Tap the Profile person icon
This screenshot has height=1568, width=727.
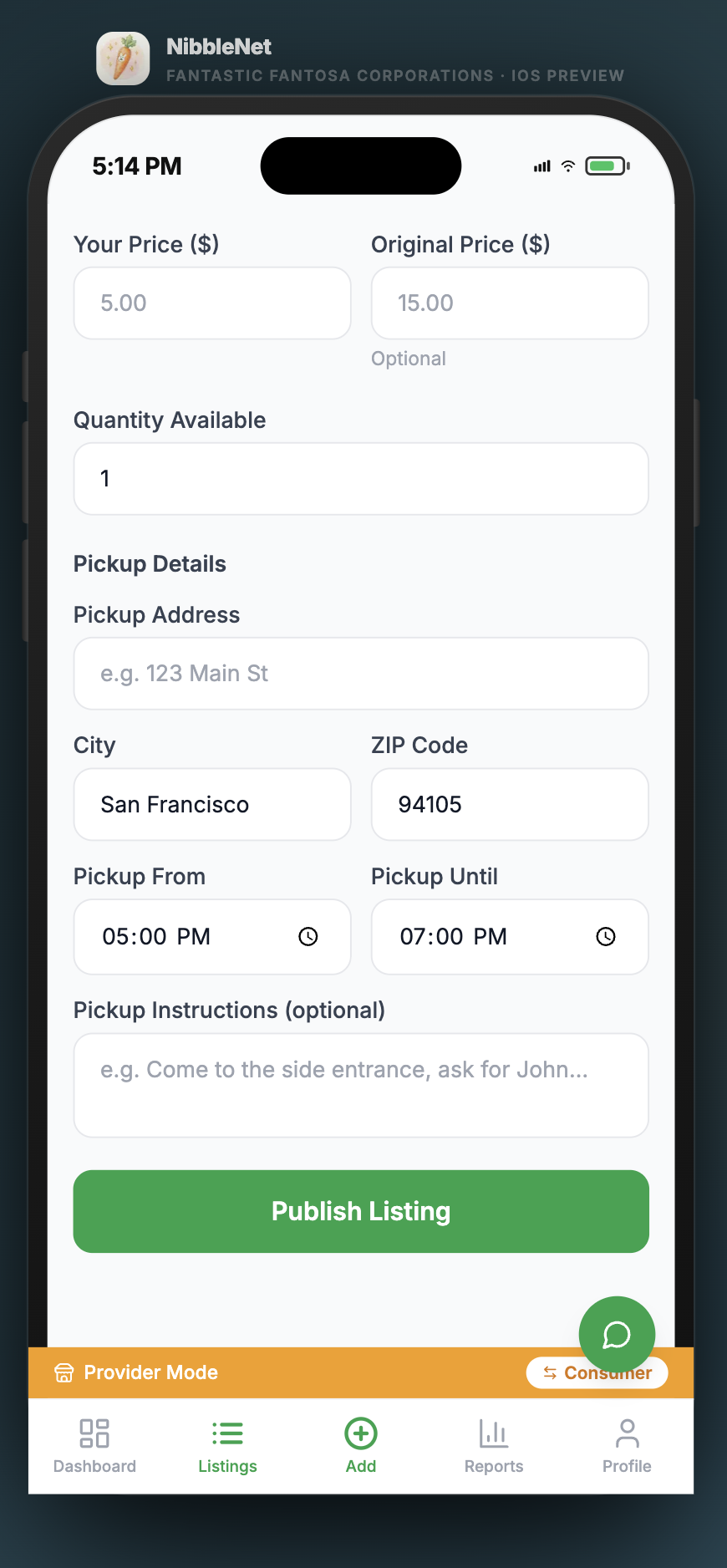pyautogui.click(x=627, y=1433)
